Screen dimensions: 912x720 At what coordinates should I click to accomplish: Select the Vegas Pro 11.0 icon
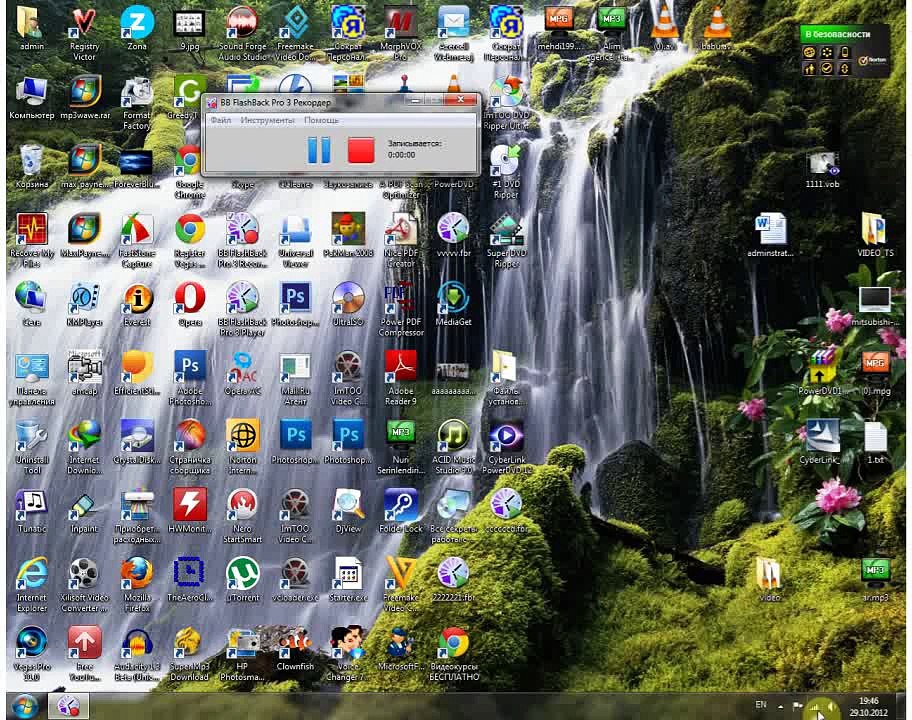click(x=31, y=654)
